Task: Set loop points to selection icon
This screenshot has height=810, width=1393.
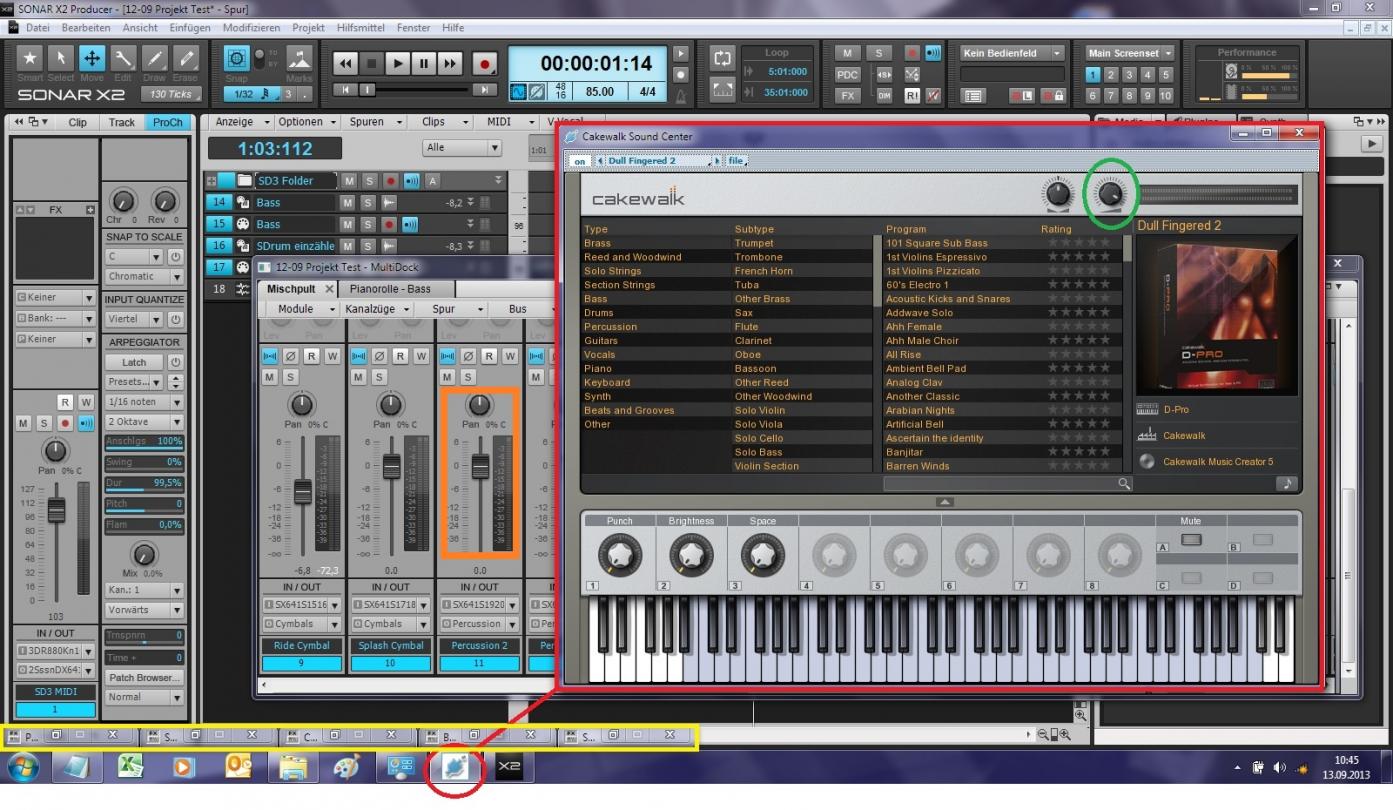Action: click(x=721, y=89)
